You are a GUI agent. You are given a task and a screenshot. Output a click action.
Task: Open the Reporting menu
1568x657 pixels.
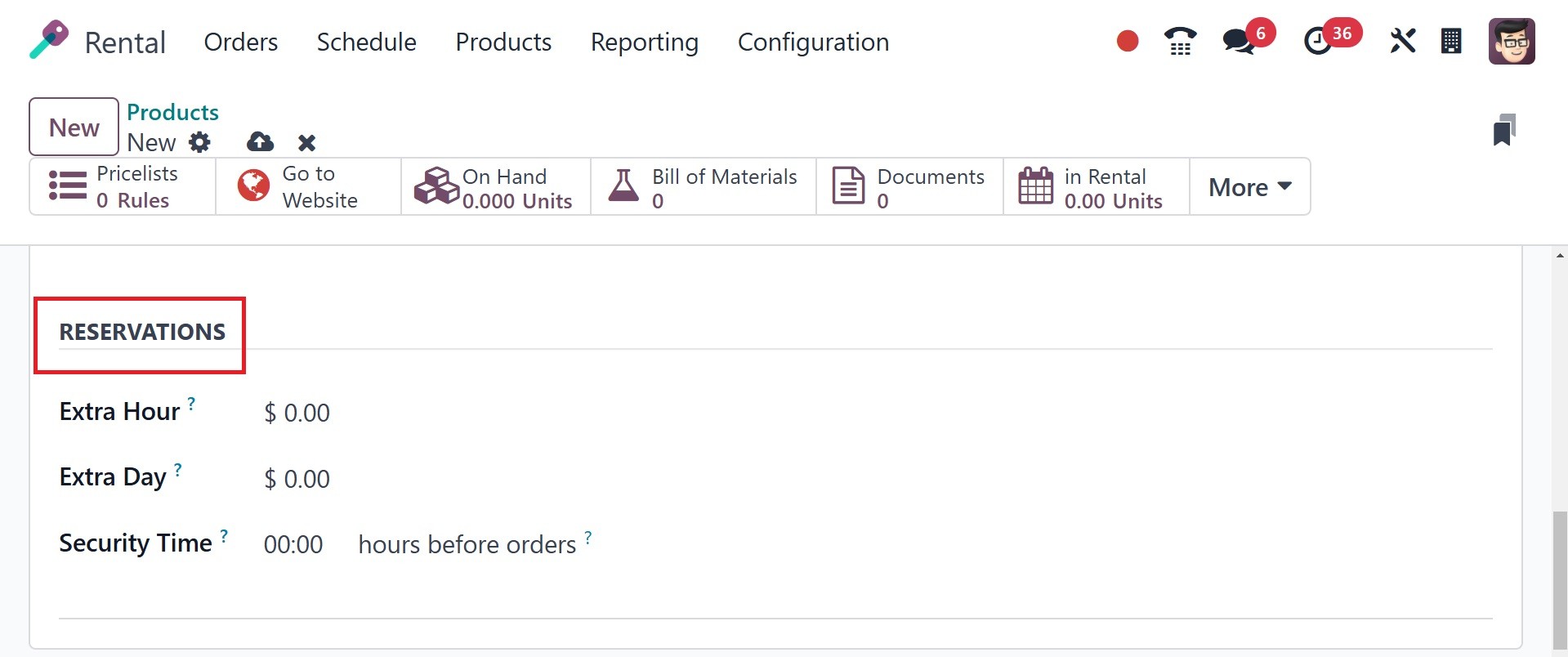644,42
